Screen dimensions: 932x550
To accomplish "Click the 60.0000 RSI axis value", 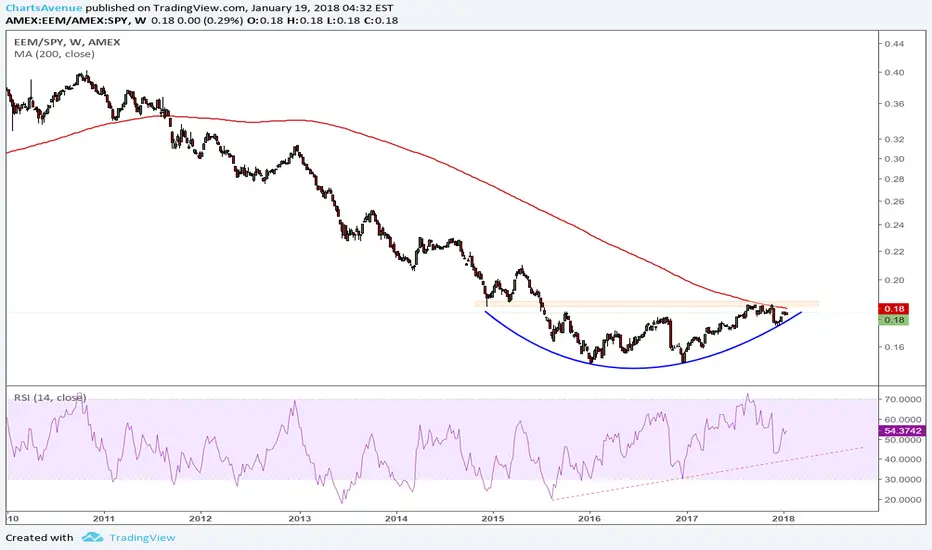I will point(903,420).
